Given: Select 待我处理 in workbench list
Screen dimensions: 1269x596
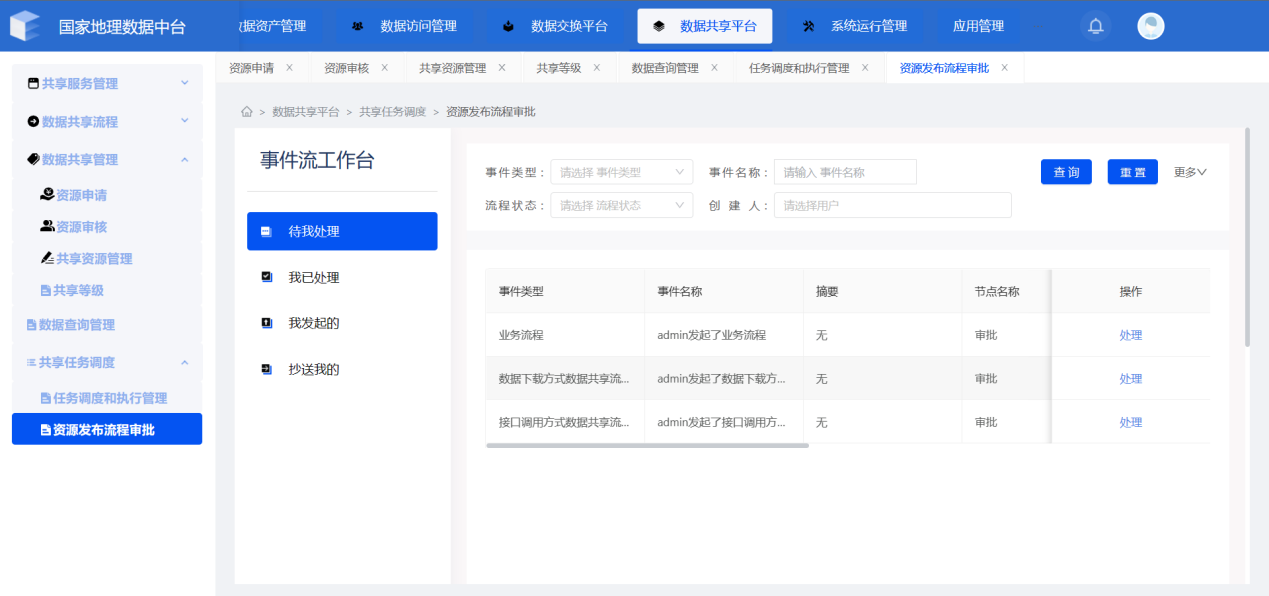Looking at the screenshot, I should (341, 231).
